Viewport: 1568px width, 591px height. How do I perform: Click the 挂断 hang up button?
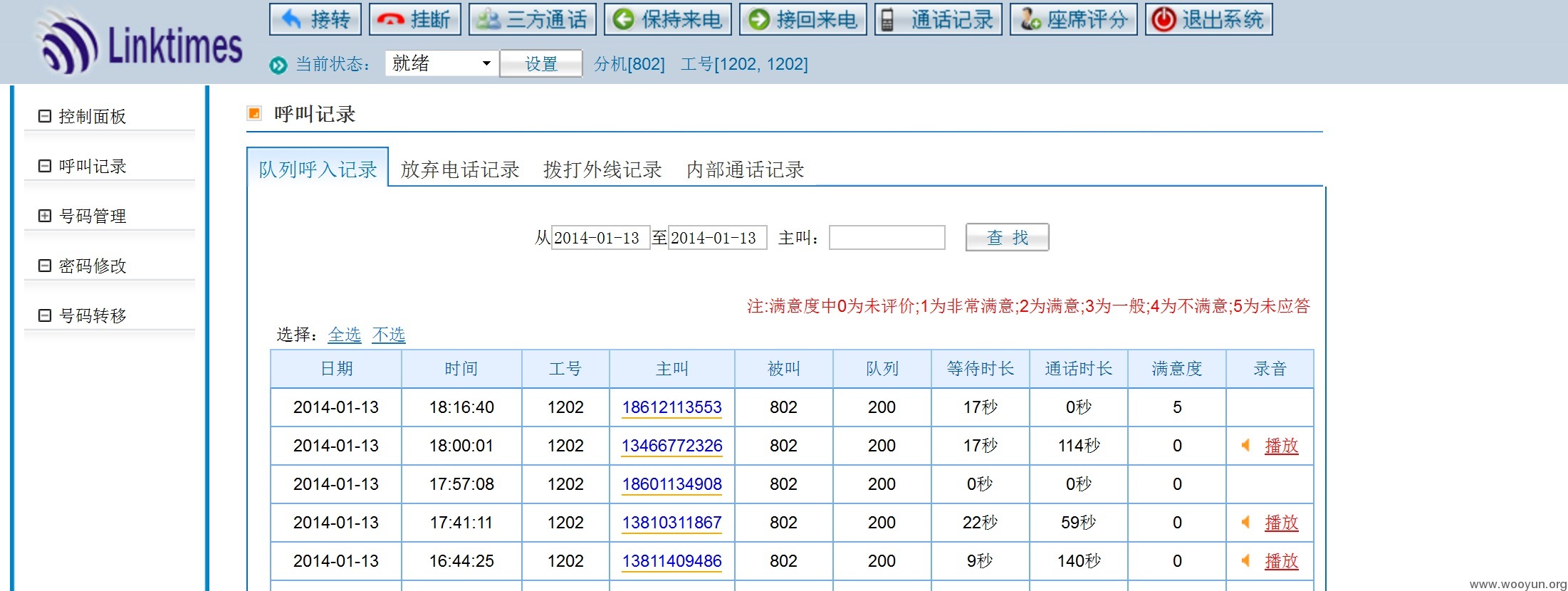click(x=414, y=19)
